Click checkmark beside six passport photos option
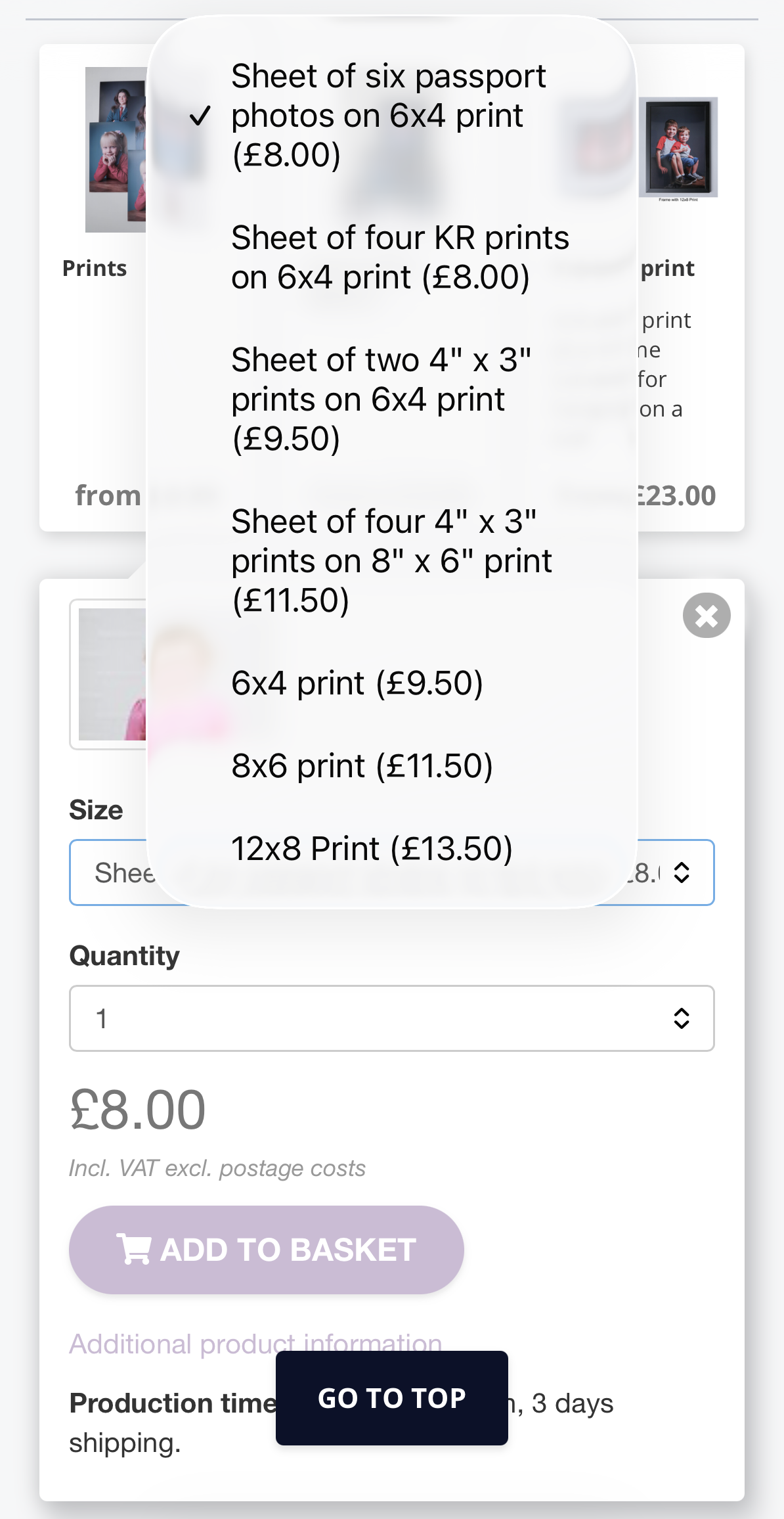Viewport: 784px width, 1519px height. point(200,116)
